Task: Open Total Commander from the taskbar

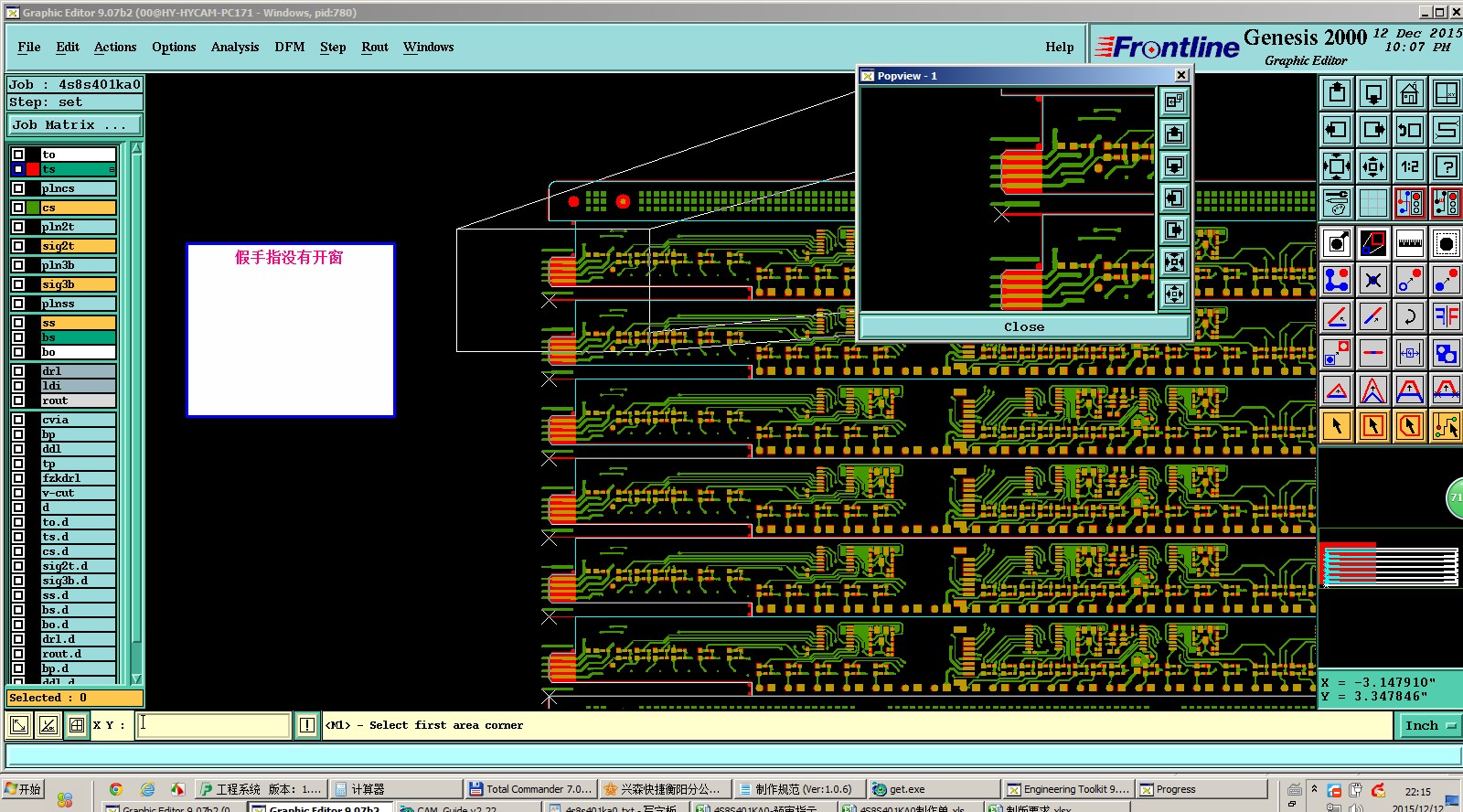Action: pos(531,789)
